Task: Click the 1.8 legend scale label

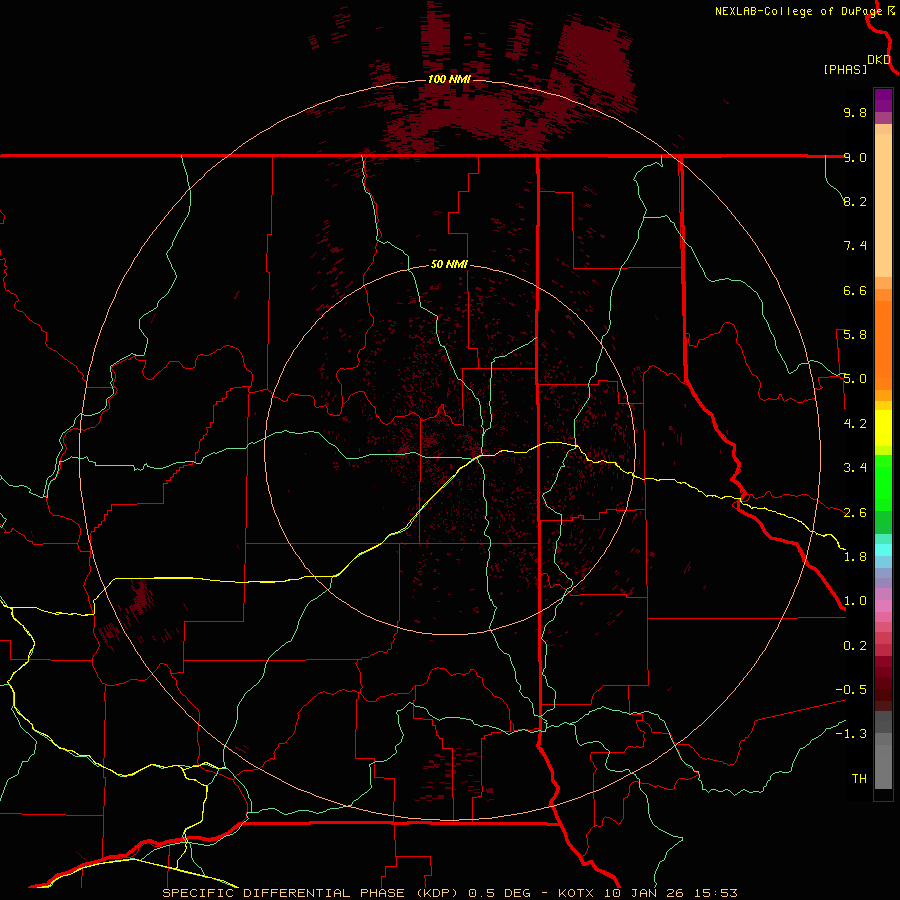Action: click(x=855, y=557)
